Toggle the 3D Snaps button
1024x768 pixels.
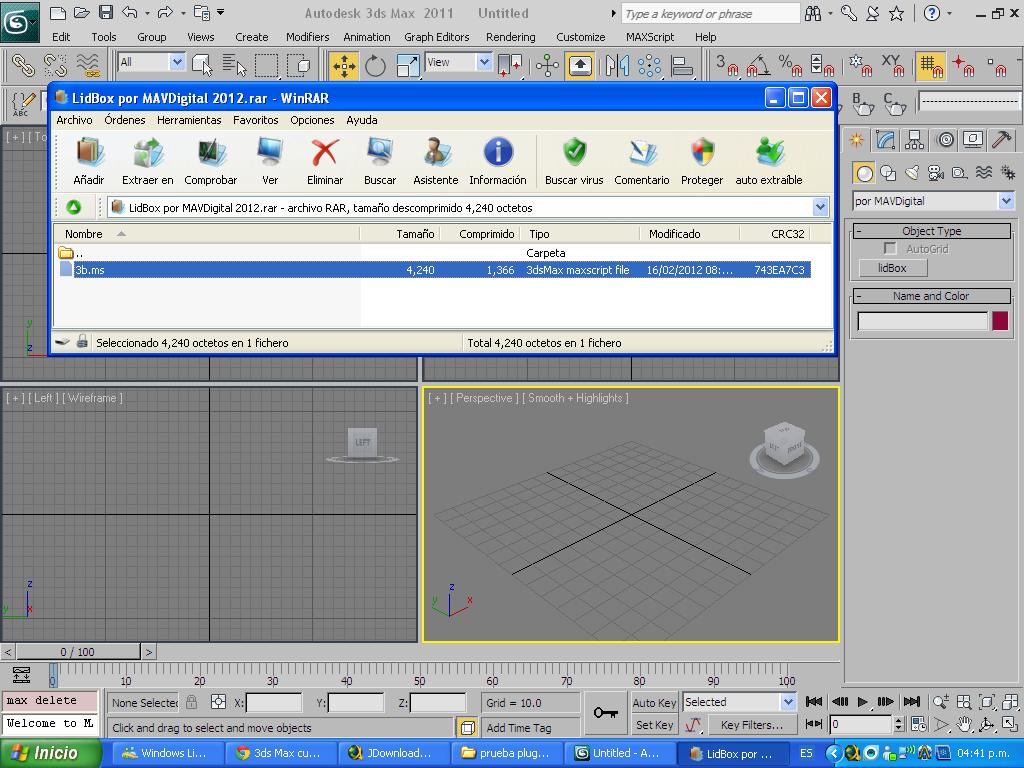(x=726, y=65)
